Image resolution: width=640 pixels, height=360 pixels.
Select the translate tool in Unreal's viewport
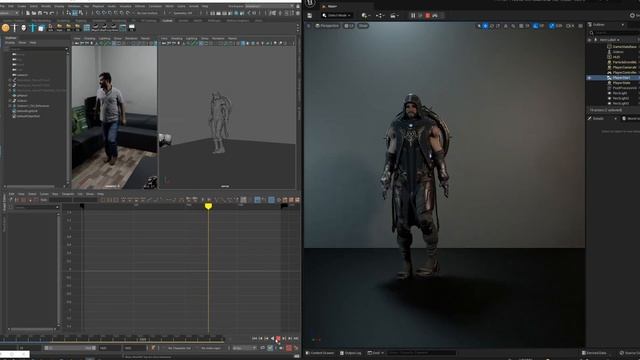(485, 26)
